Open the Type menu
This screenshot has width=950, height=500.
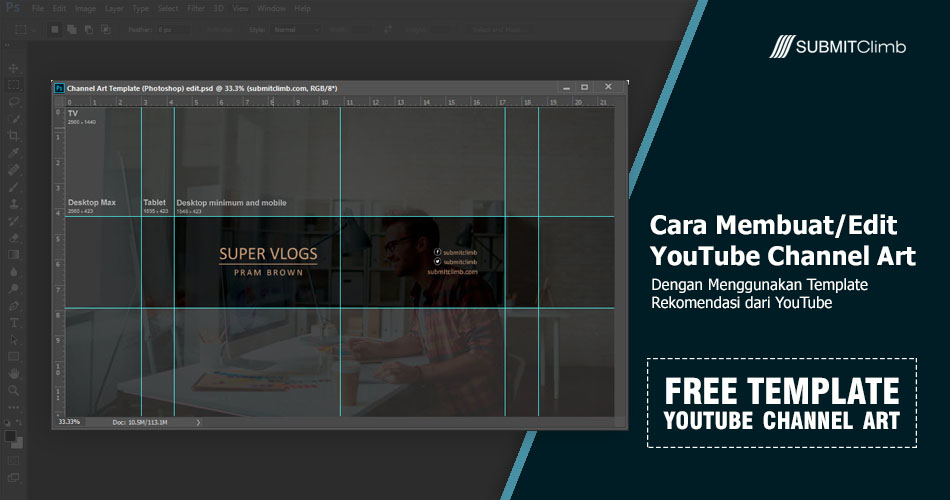coord(141,8)
